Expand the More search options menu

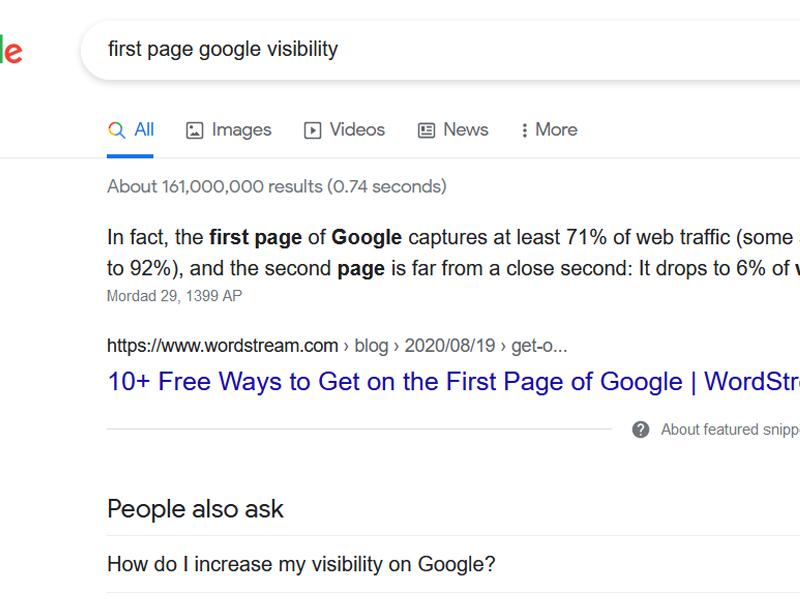click(556, 129)
